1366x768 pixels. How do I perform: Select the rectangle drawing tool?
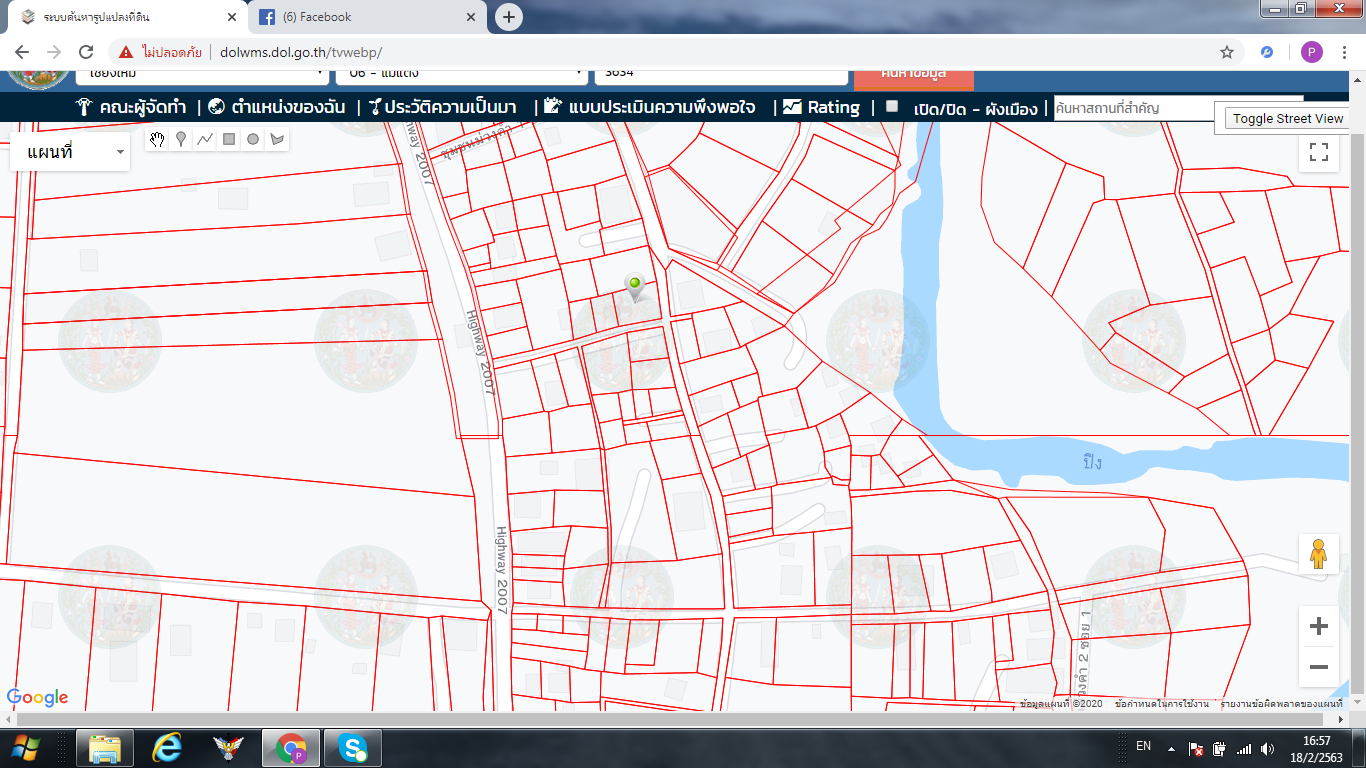point(229,139)
